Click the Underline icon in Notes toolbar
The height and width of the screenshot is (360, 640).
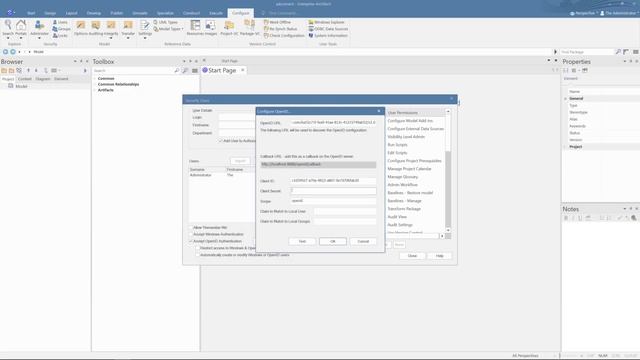tap(580, 218)
